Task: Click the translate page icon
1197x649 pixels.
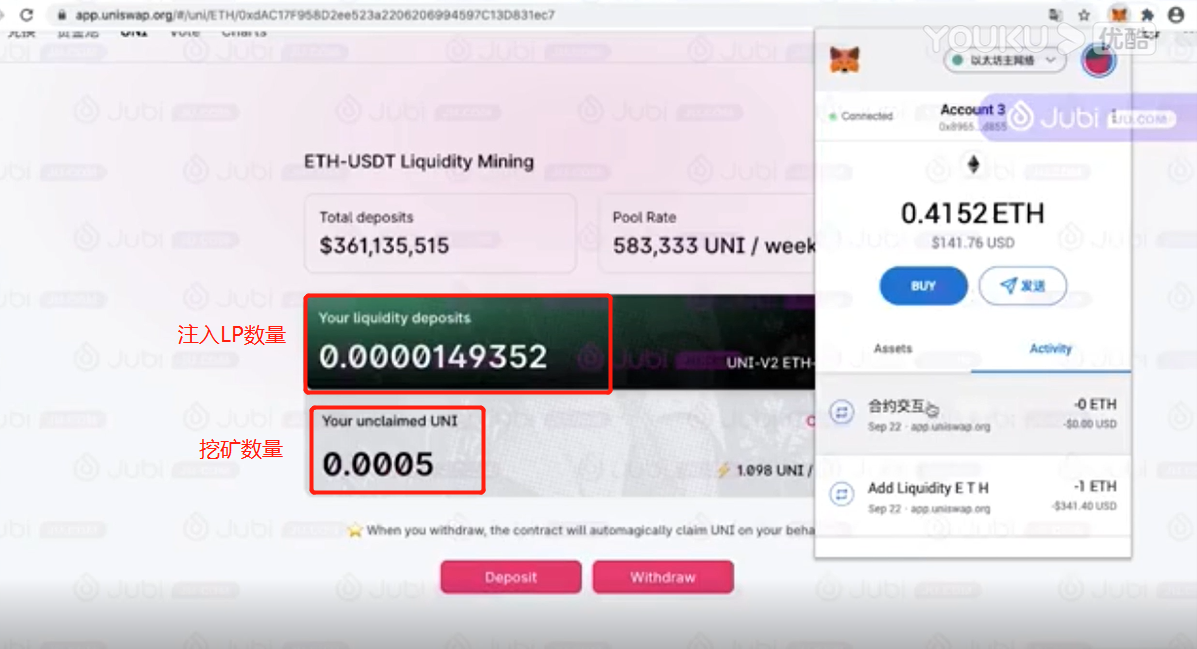Action: (1056, 15)
